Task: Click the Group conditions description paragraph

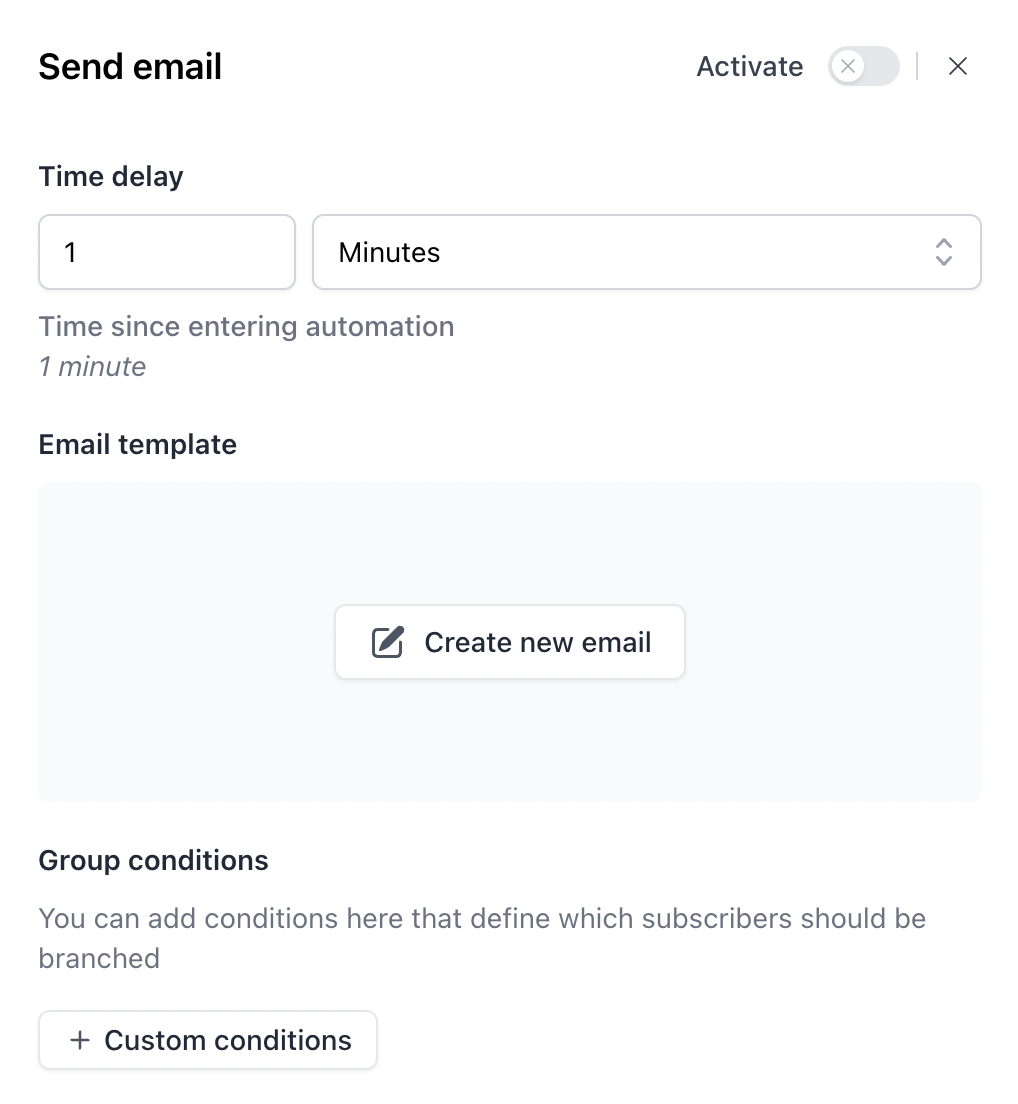Action: [482, 939]
